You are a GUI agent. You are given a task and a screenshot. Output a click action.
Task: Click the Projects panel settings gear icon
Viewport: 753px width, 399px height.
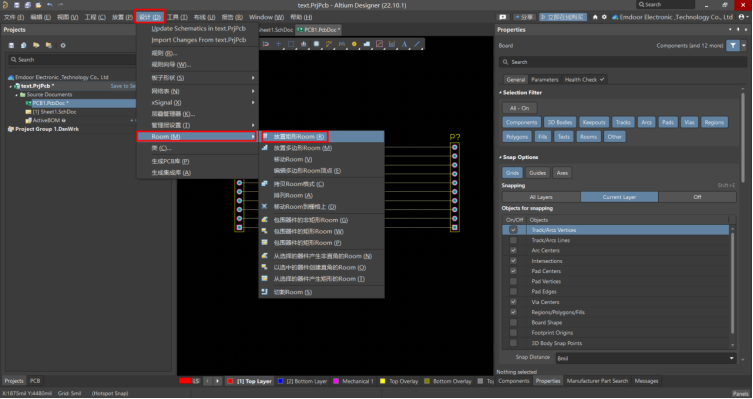coord(63,45)
